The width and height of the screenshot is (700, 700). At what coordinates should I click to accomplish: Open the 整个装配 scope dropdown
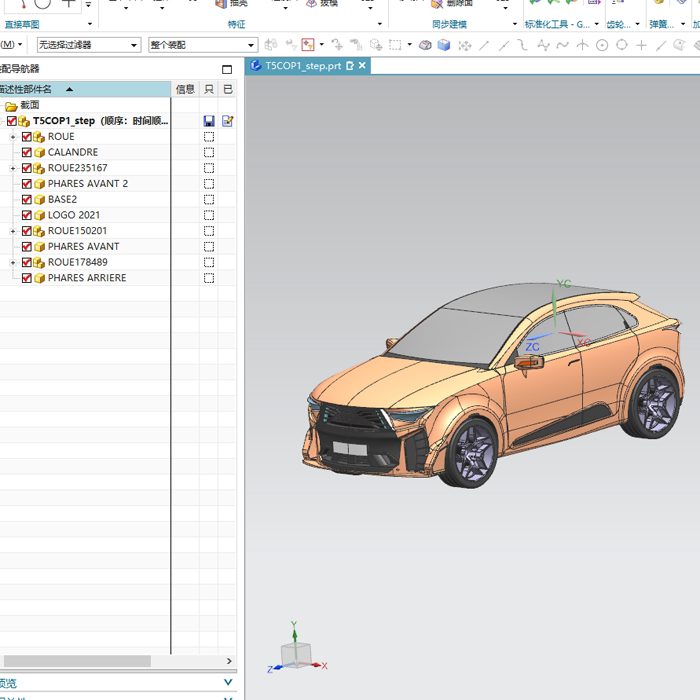(203, 45)
